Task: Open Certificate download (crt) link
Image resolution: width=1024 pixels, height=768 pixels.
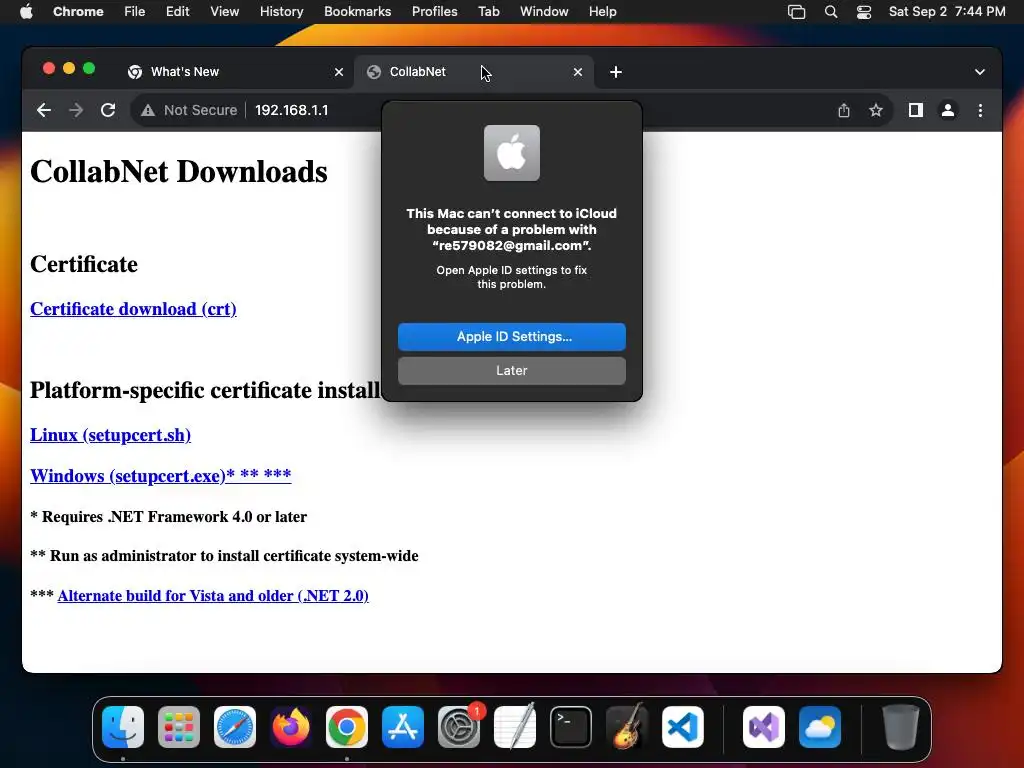Action: click(x=133, y=309)
